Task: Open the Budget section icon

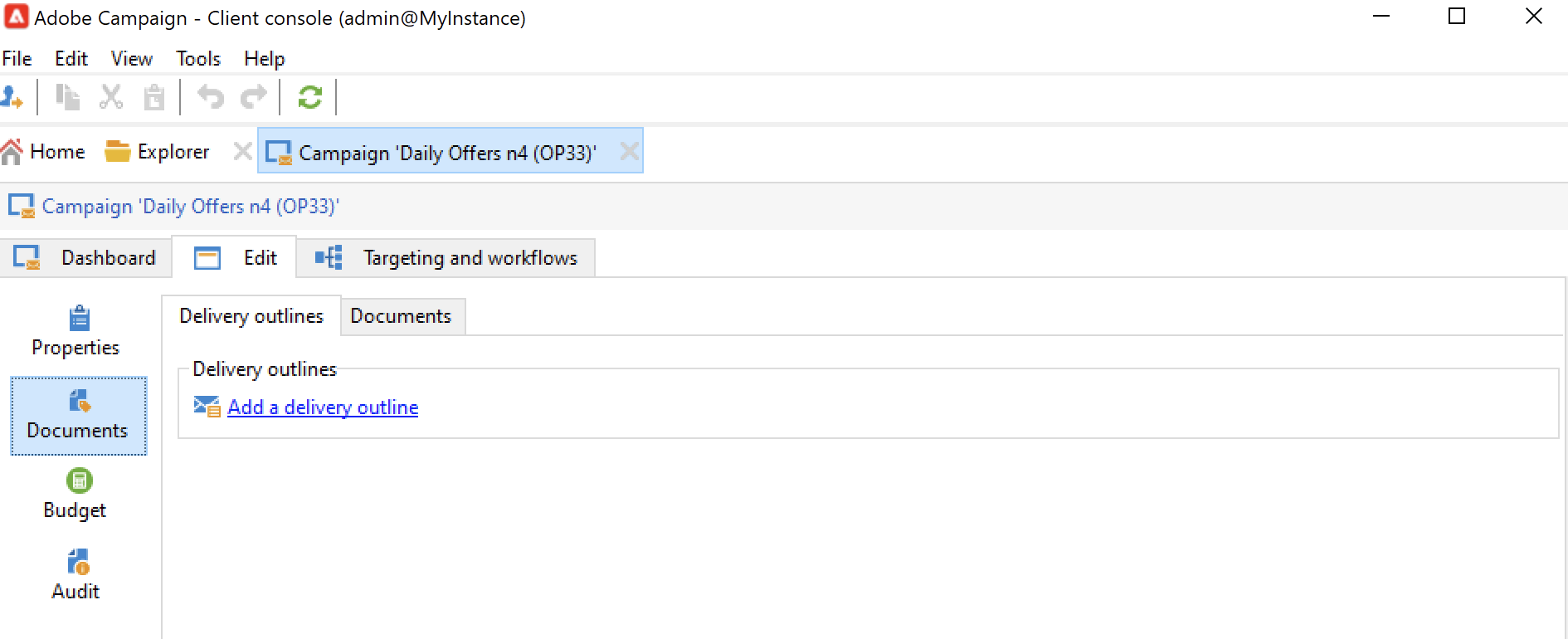Action: (79, 481)
